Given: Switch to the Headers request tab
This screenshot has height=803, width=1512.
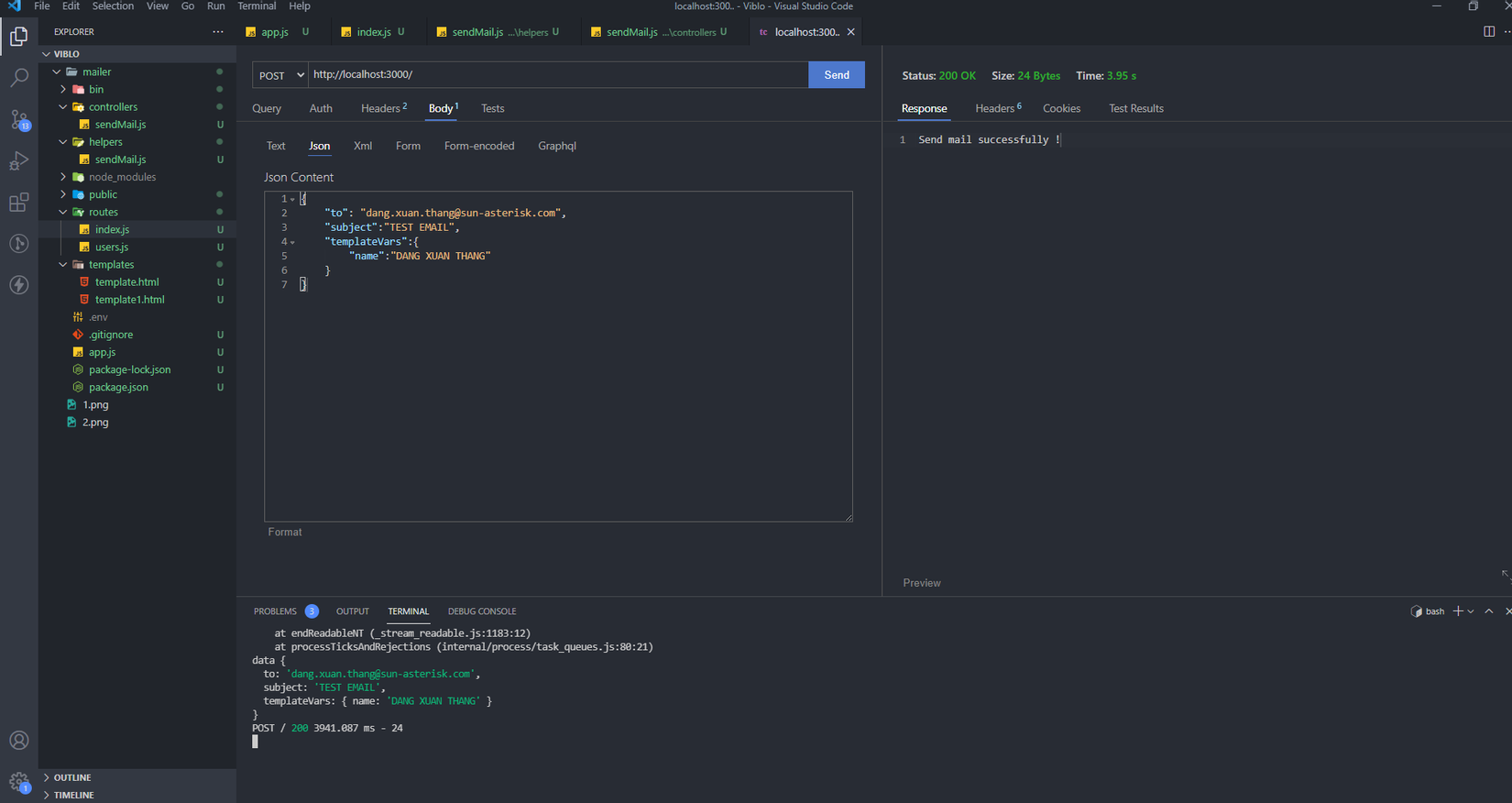Looking at the screenshot, I should pyautogui.click(x=381, y=108).
